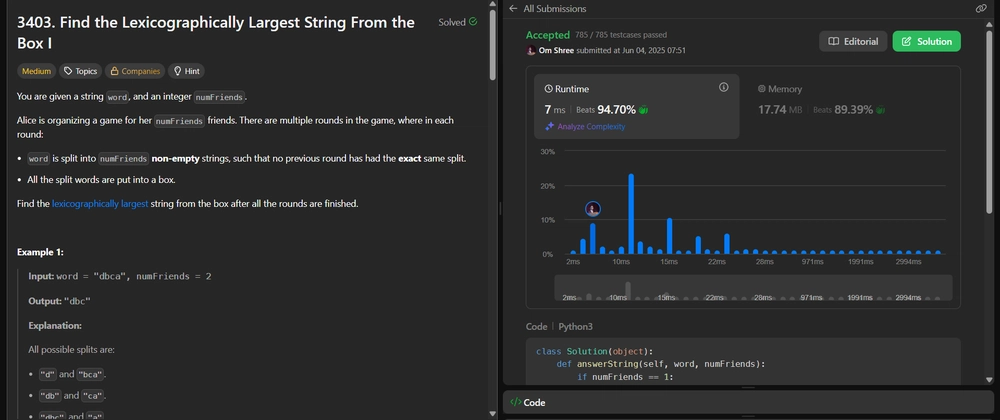Click the lightbulb icon on Hint
This screenshot has width=1000, height=420.
pos(177,71)
